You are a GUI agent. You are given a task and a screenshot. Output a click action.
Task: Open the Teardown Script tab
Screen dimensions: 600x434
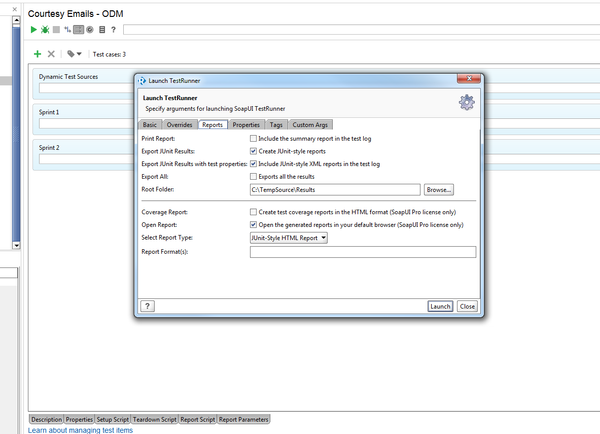point(155,419)
